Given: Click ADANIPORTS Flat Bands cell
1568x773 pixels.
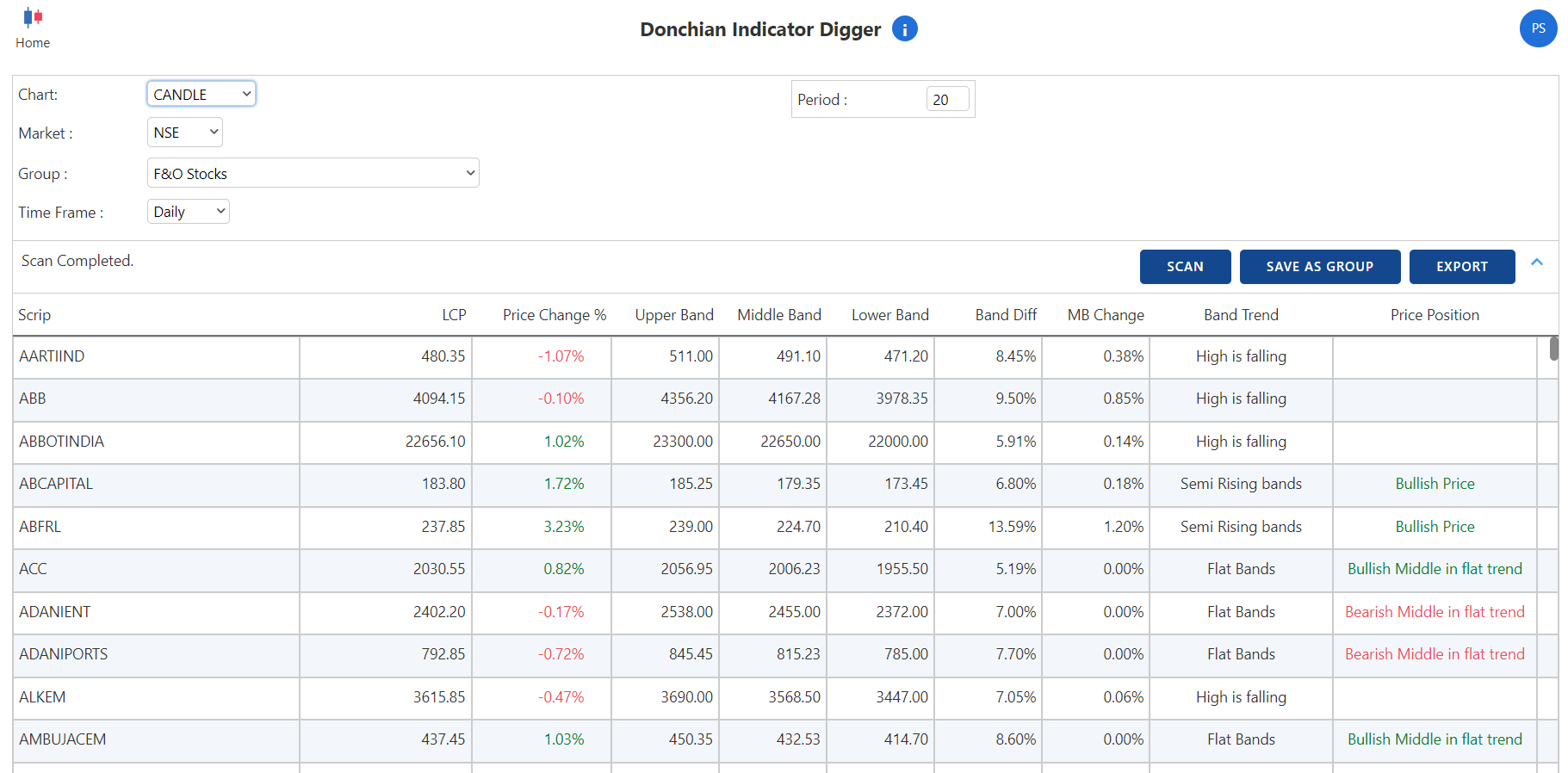Looking at the screenshot, I should click(x=1241, y=654).
